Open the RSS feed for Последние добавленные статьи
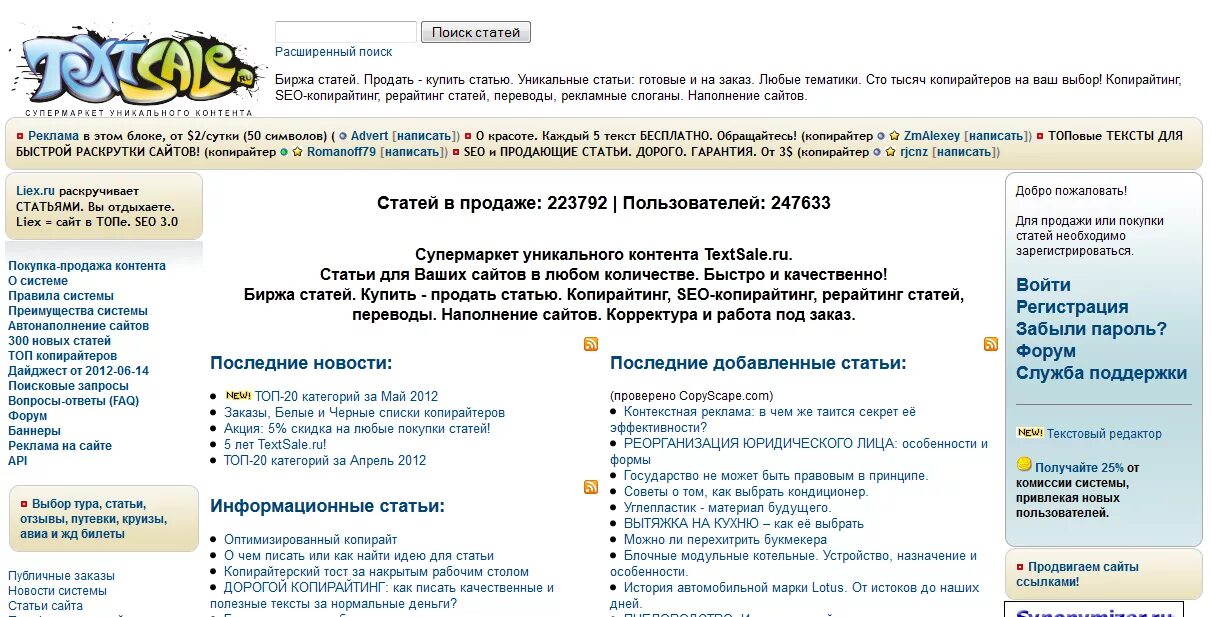 (x=991, y=344)
